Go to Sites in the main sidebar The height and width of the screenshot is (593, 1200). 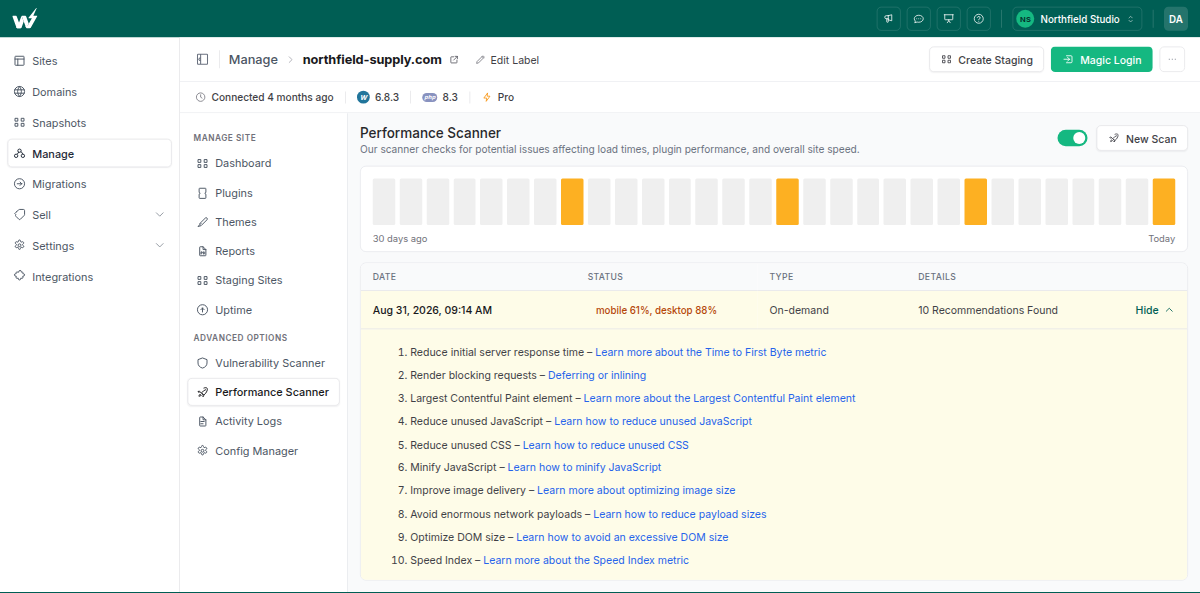click(89, 61)
